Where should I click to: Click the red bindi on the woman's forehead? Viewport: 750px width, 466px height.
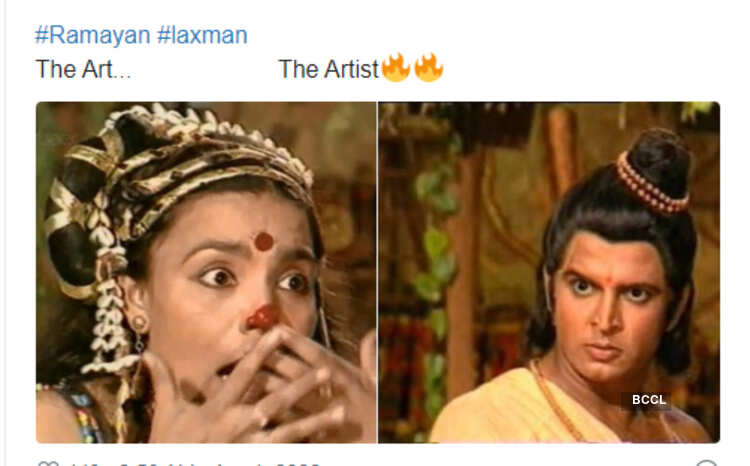pos(264,242)
